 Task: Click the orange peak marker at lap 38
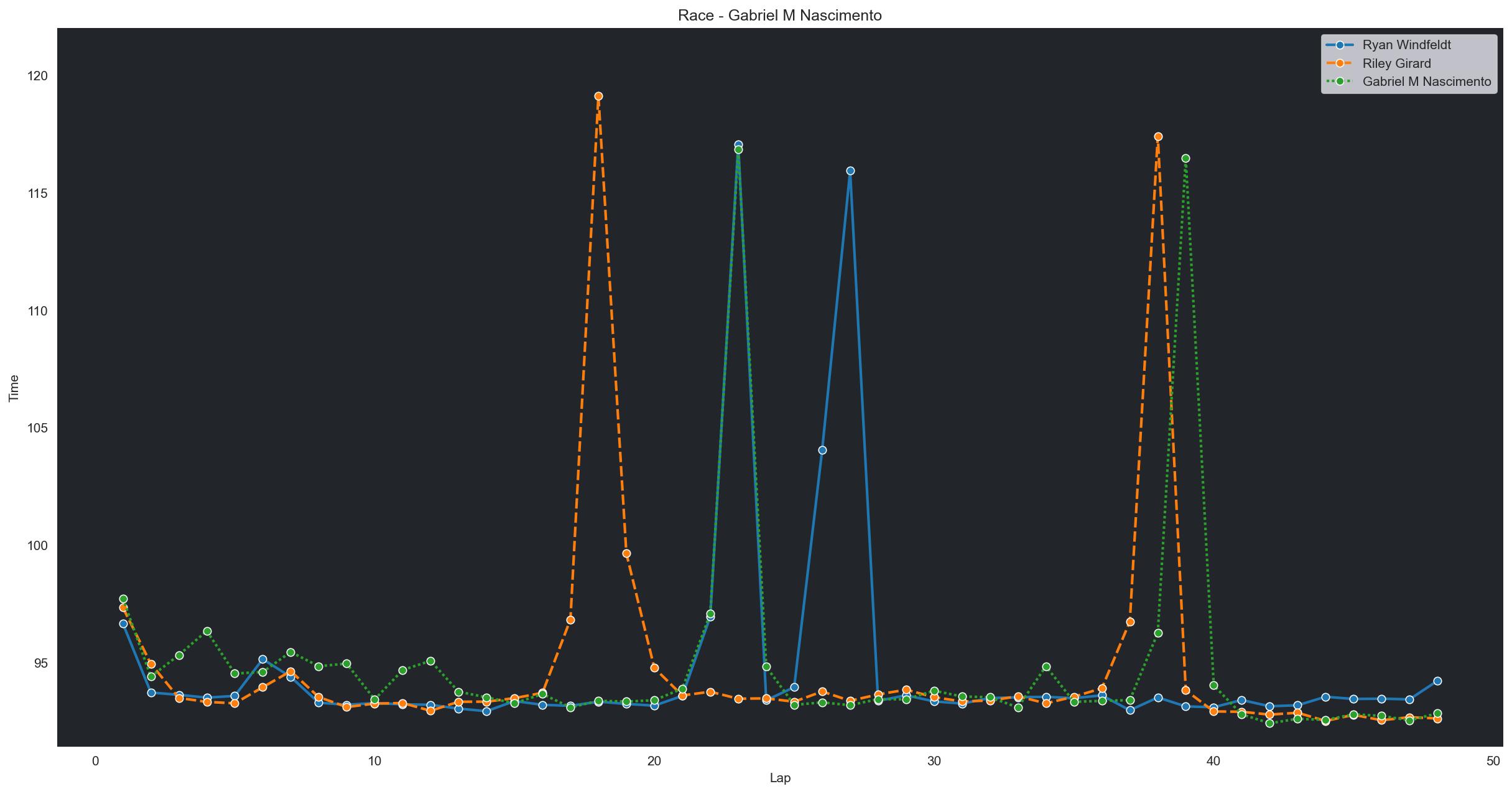(x=1158, y=136)
